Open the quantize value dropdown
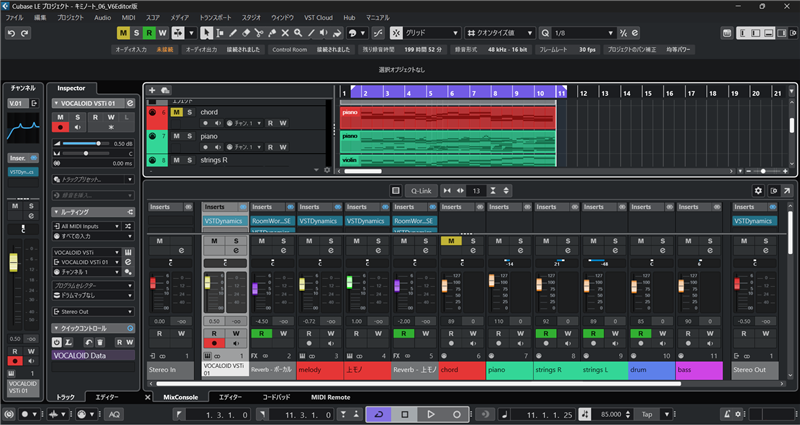Viewport: 800px width, 425px height. coord(501,33)
